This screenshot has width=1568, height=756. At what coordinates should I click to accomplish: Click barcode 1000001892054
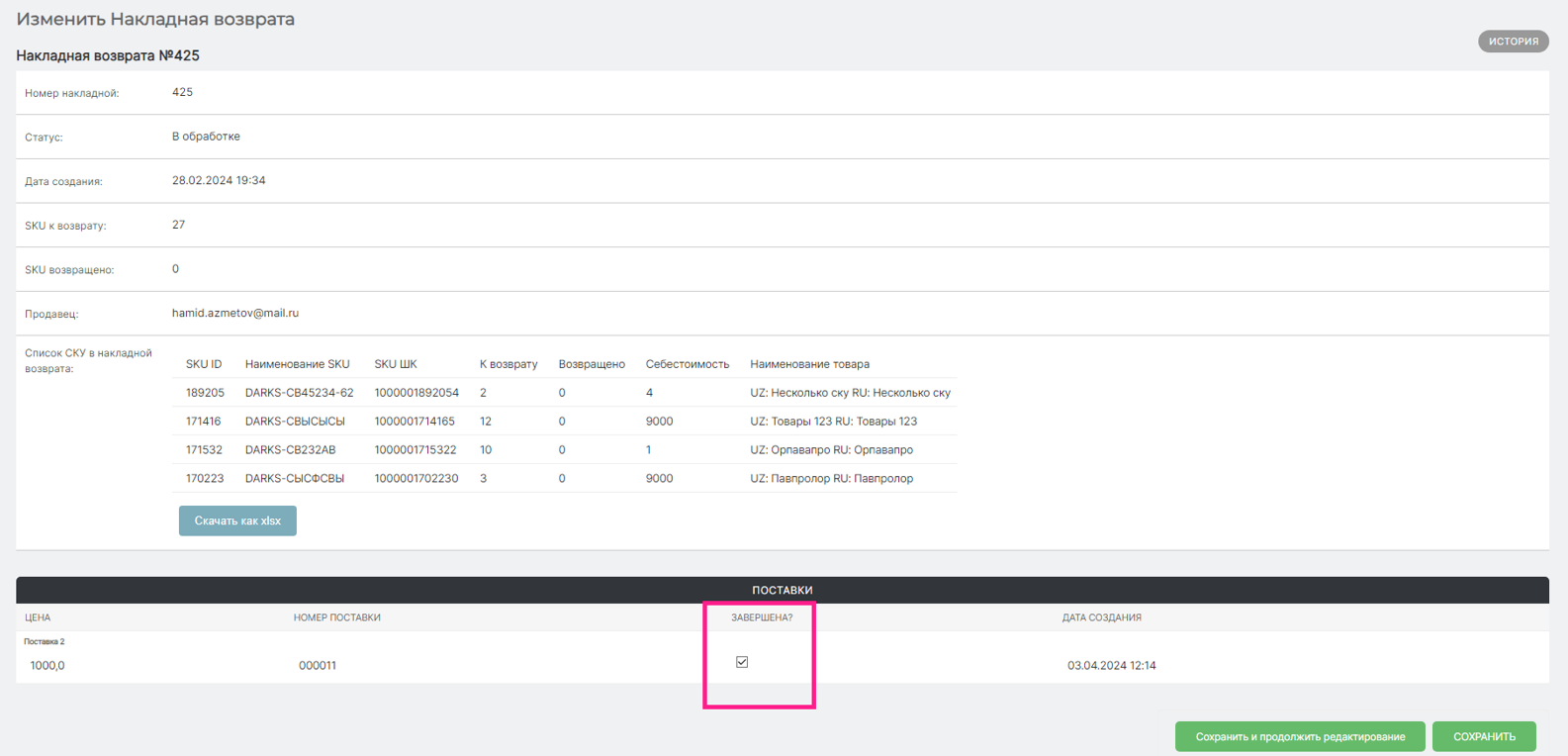pos(416,393)
